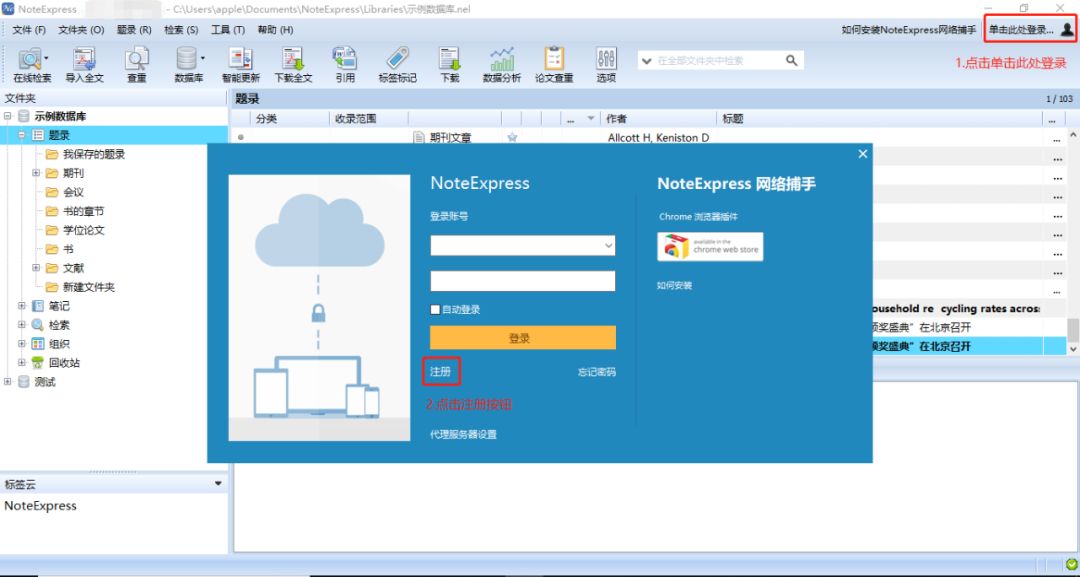Select the 我保存的题录 folder
The image size is (1080, 577).
[94, 154]
